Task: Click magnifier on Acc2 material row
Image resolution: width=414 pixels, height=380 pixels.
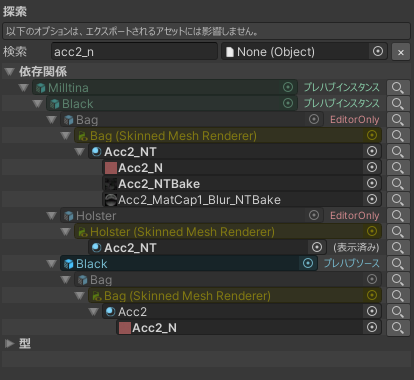Action: (398, 312)
